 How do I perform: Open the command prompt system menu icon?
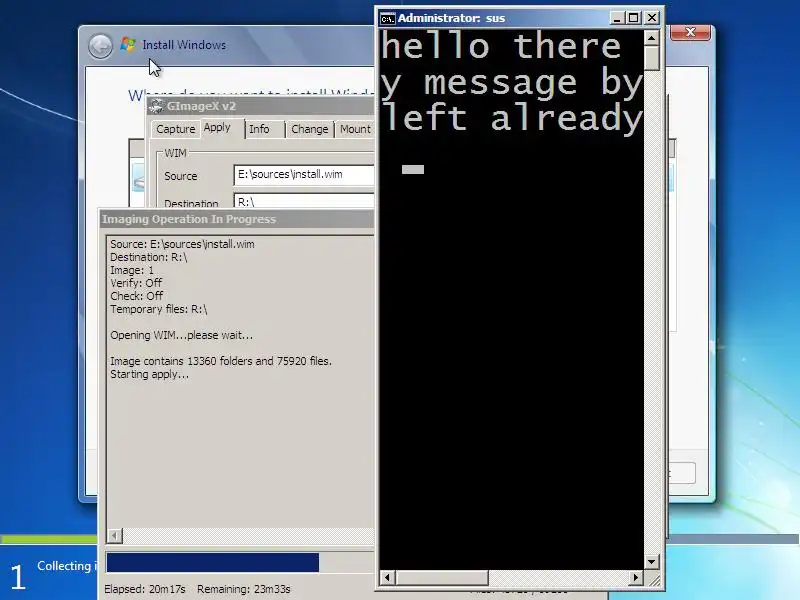pos(387,19)
